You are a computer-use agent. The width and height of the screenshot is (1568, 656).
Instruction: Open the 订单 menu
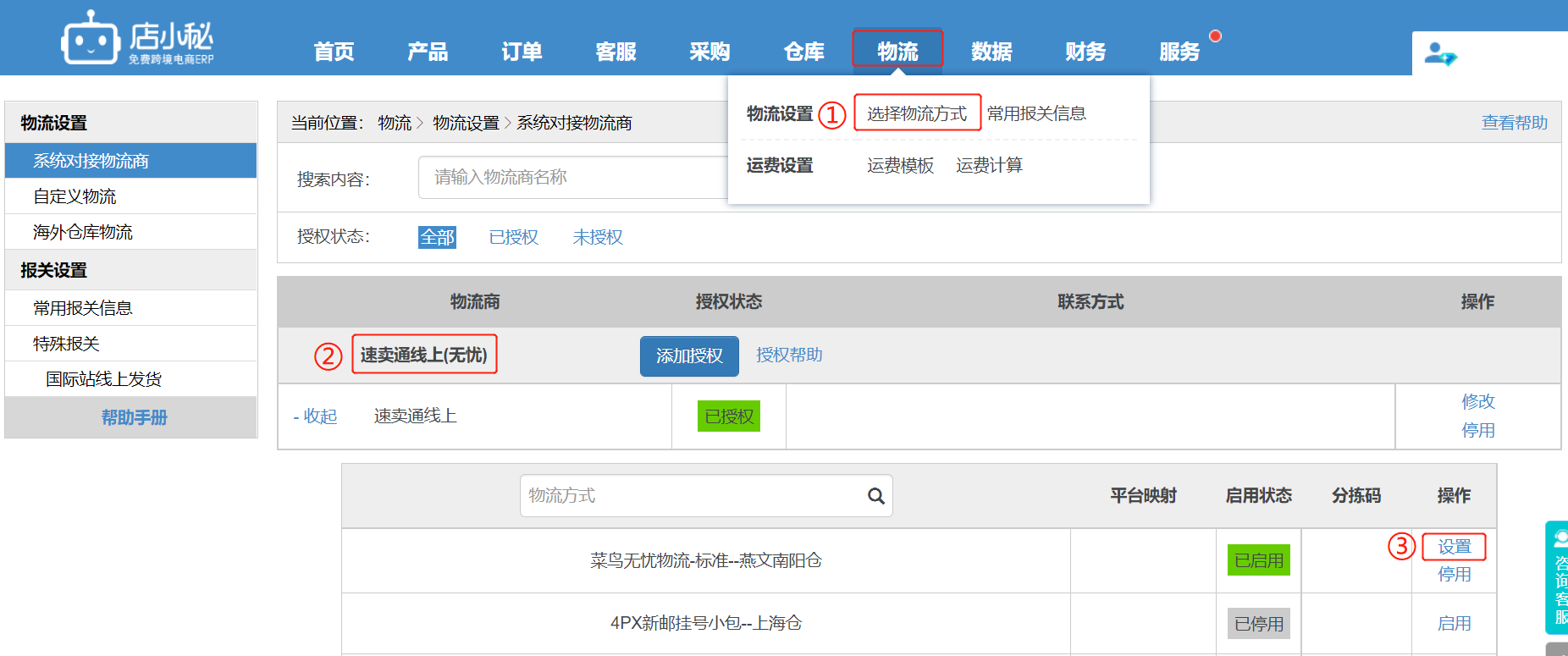click(522, 52)
